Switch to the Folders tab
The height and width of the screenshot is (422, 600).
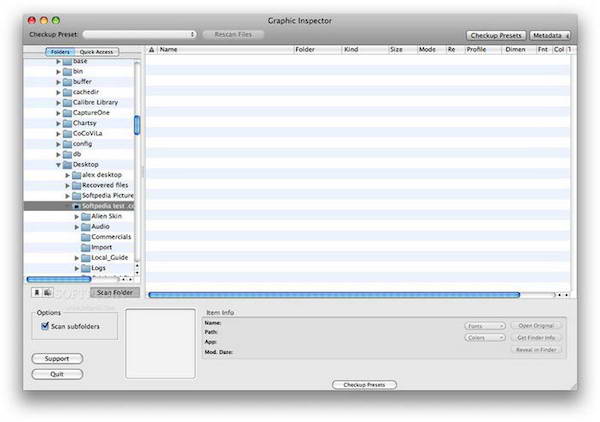[60, 52]
